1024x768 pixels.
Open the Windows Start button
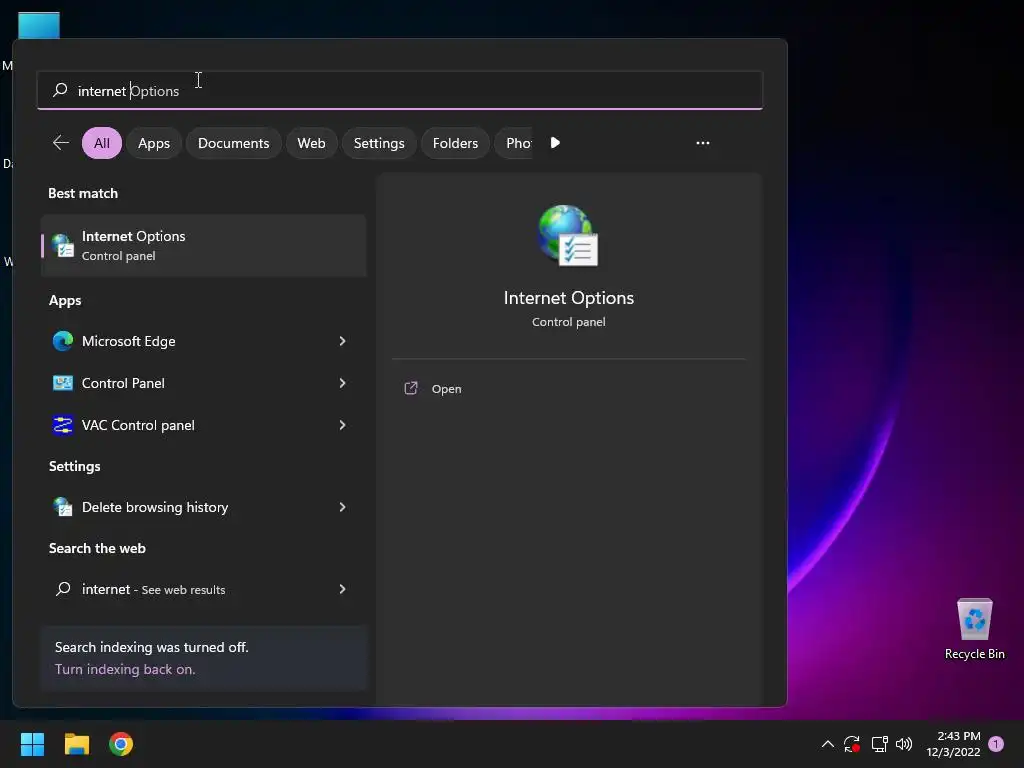pos(32,744)
